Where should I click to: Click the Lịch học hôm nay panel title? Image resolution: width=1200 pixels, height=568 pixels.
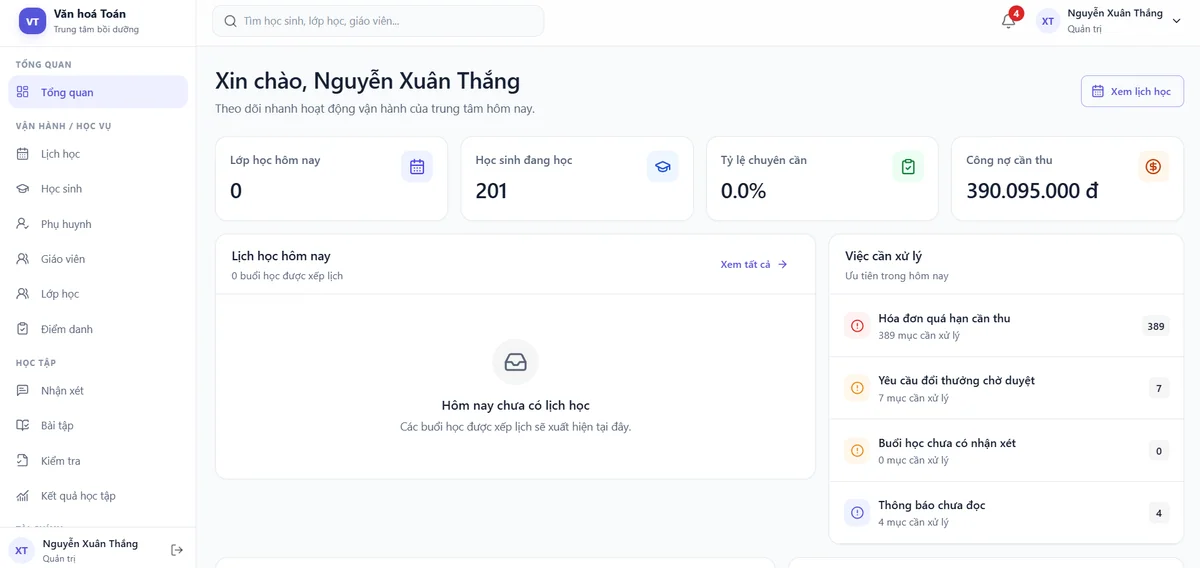pyautogui.click(x=281, y=256)
